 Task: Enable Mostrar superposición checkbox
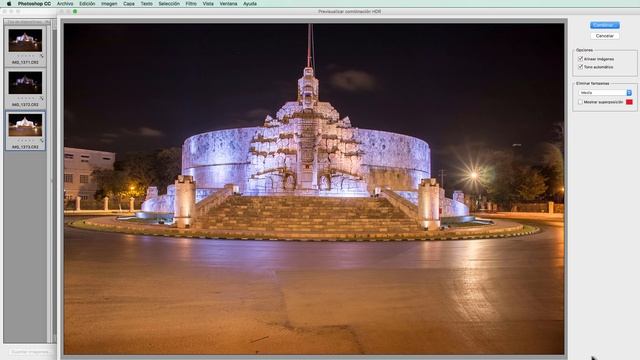point(580,102)
